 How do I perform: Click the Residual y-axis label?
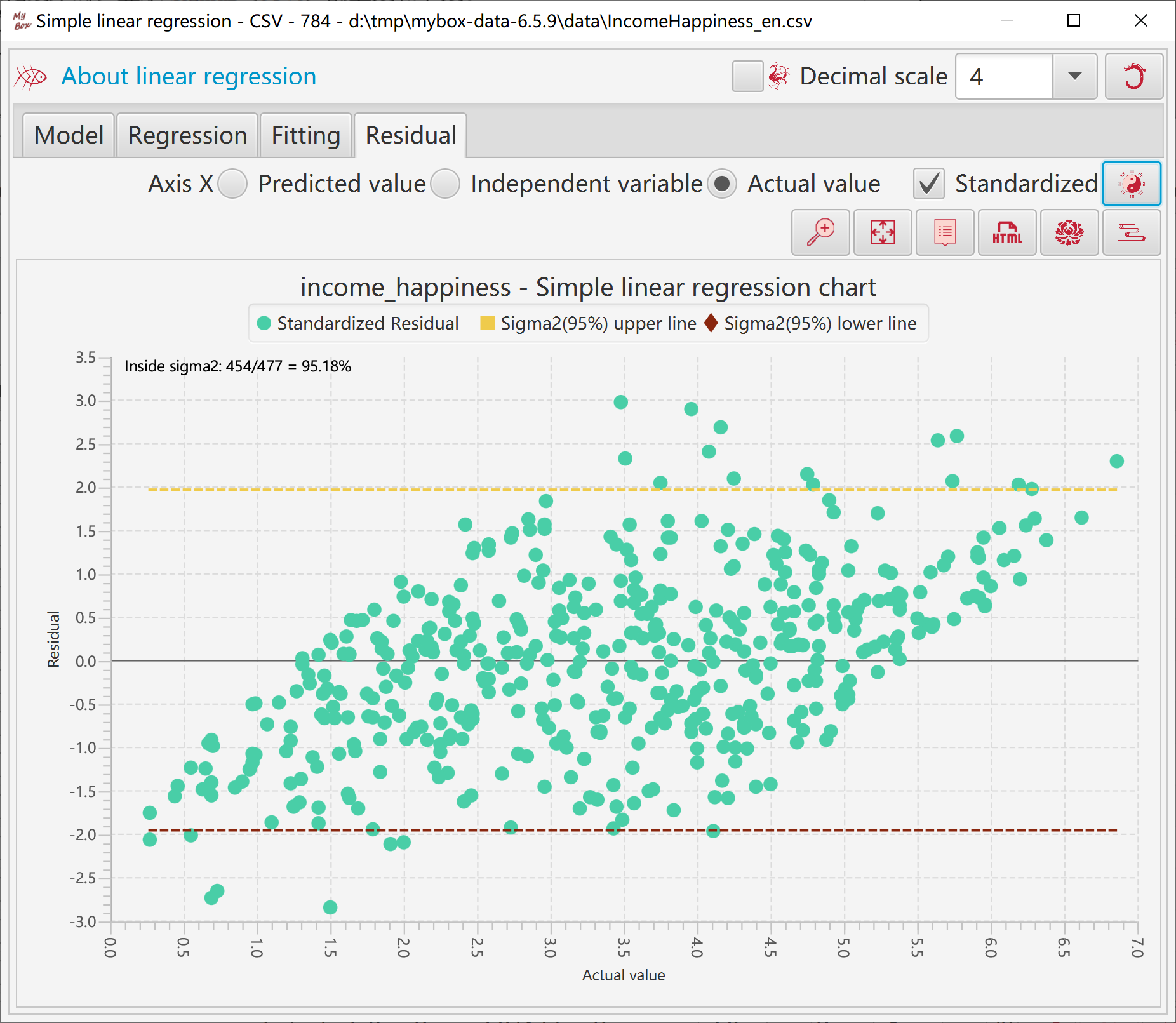(x=53, y=639)
